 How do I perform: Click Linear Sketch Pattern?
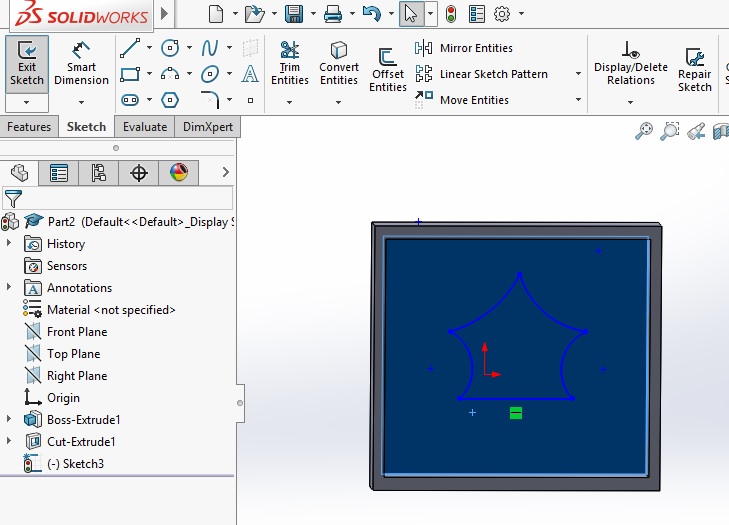(482, 74)
